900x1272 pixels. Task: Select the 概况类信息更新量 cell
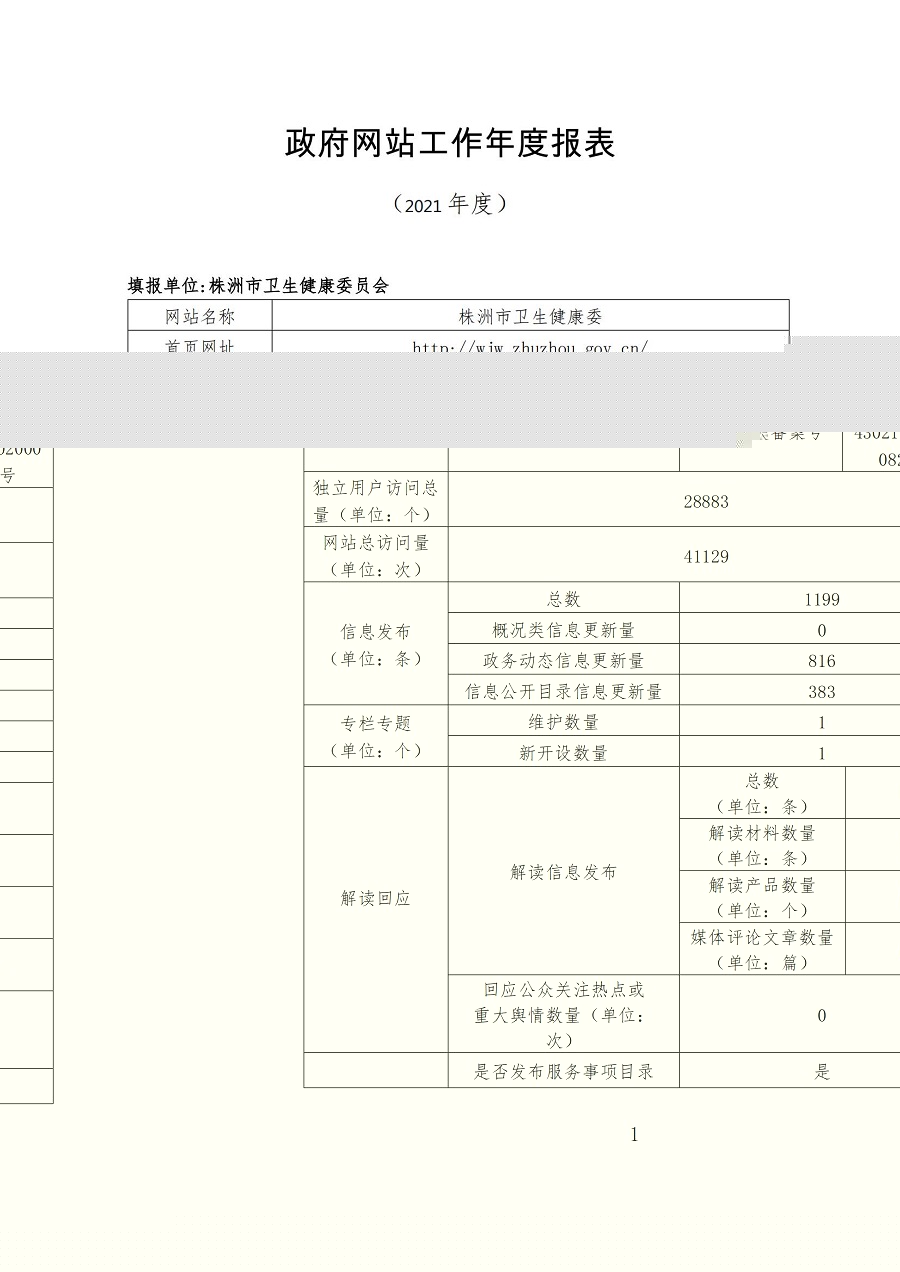pyautogui.click(x=564, y=630)
